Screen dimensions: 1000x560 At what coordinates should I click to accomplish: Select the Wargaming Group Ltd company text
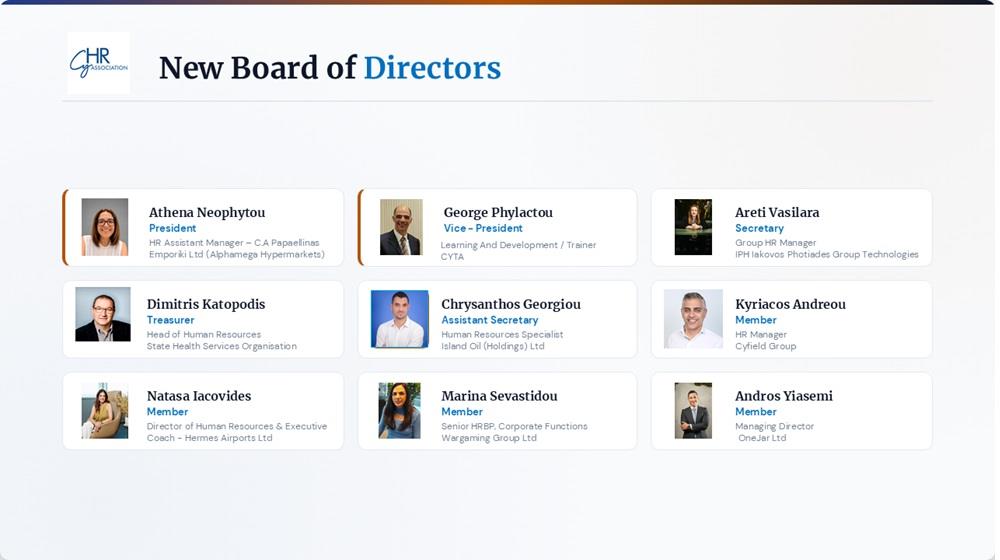489,438
